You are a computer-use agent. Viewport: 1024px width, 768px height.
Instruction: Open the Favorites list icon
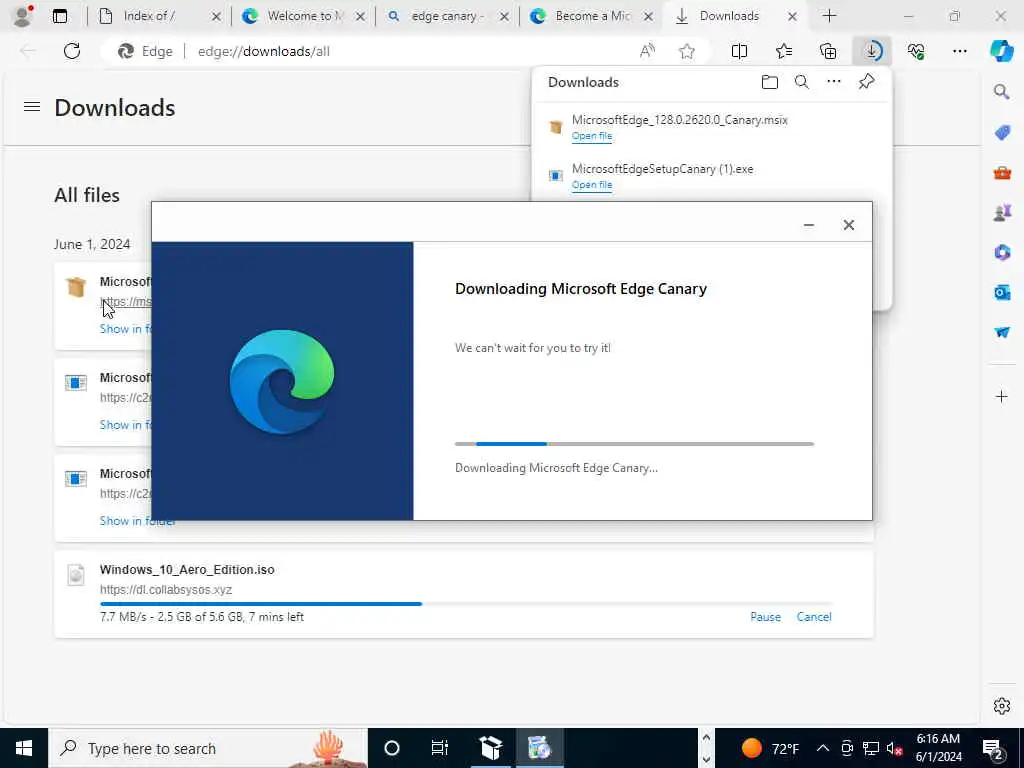(x=784, y=51)
